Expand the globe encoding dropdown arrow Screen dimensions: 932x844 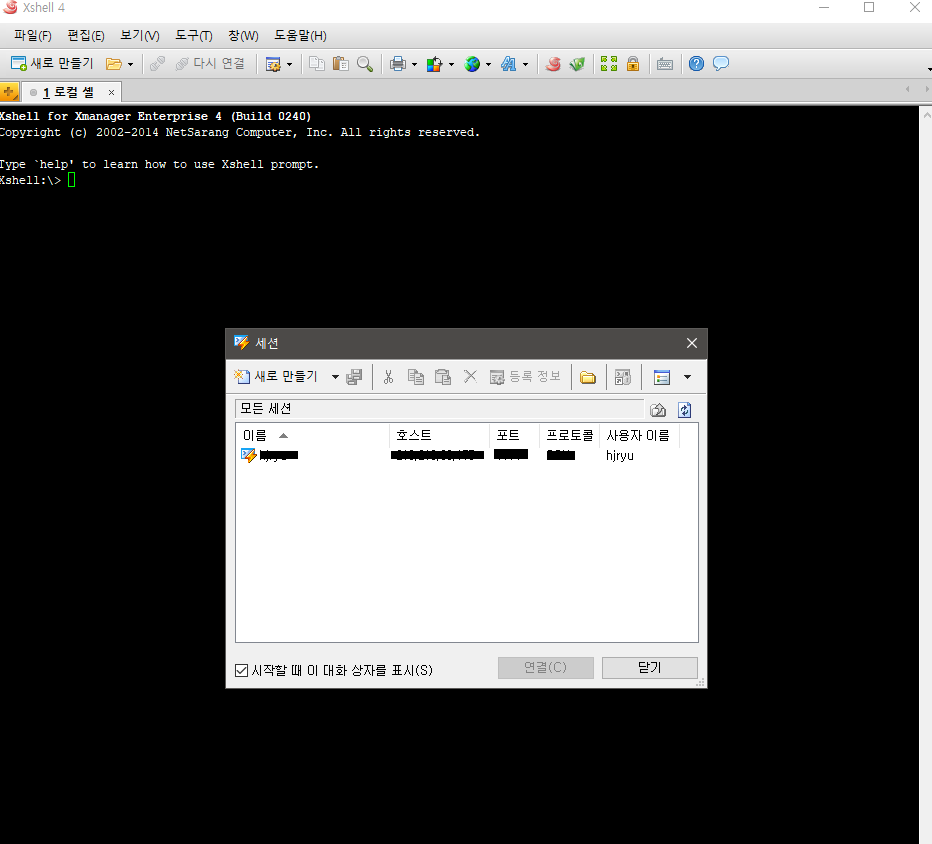488,64
